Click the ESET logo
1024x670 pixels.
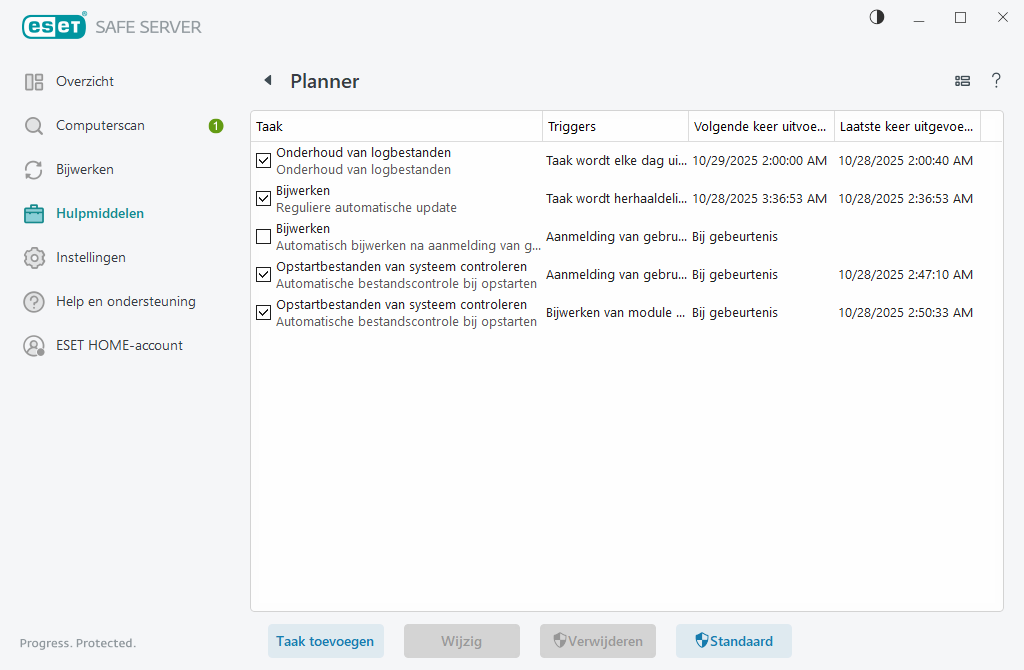54,25
